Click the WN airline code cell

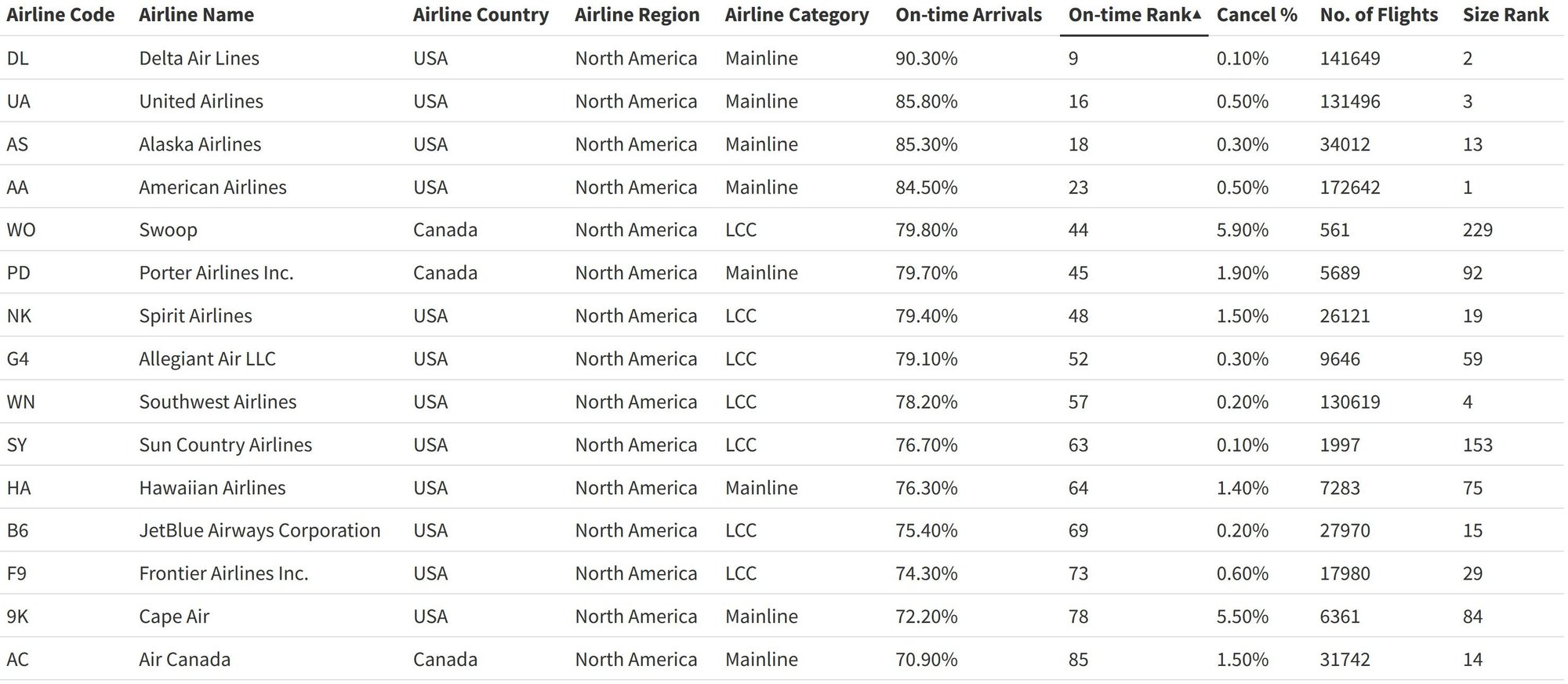click(20, 402)
